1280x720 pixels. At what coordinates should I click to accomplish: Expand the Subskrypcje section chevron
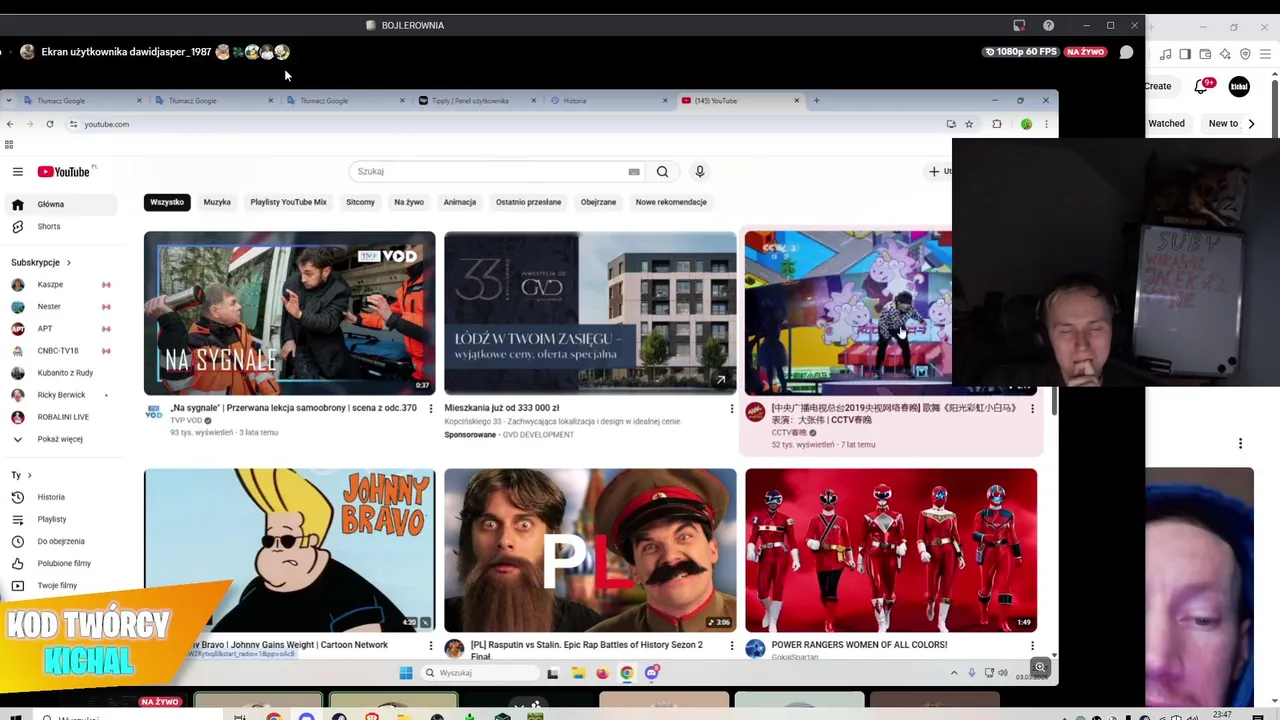[x=68, y=262]
